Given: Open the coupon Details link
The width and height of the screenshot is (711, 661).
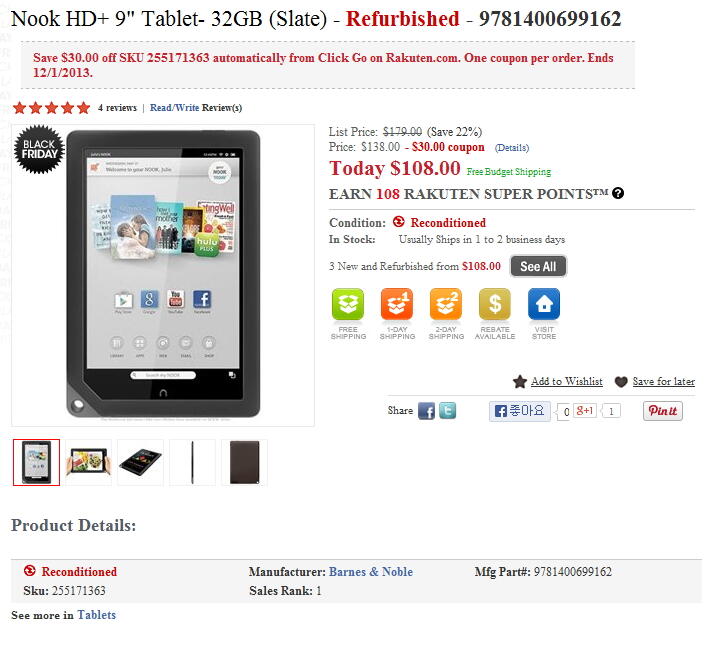Looking at the screenshot, I should coord(511,148).
